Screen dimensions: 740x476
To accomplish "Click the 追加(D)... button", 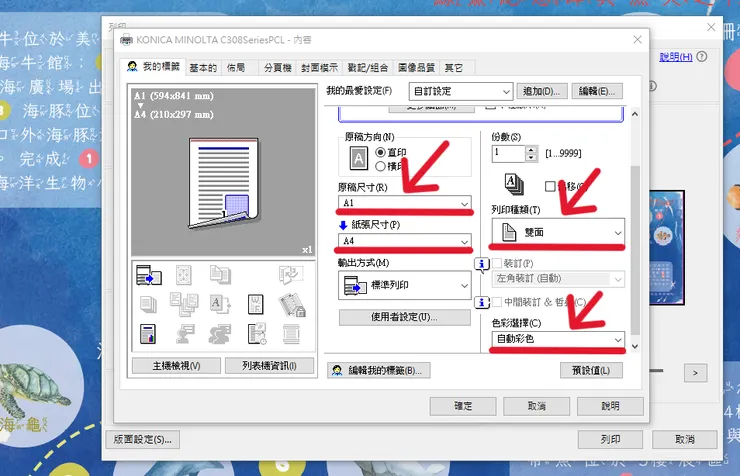I will point(542,91).
